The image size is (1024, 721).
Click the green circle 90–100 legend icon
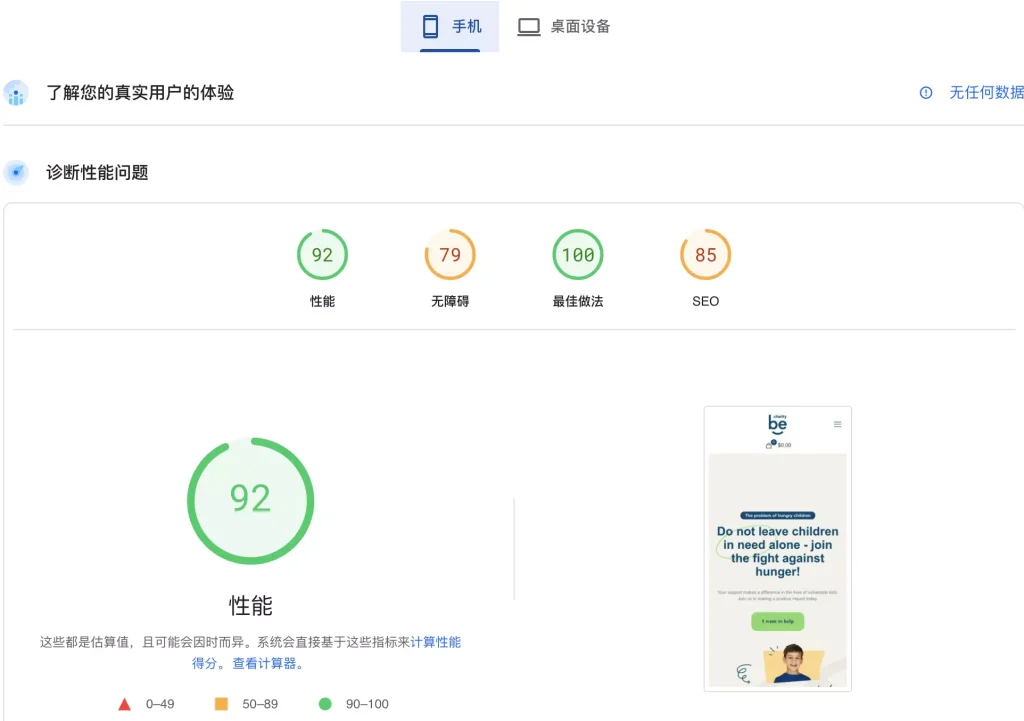coord(322,703)
